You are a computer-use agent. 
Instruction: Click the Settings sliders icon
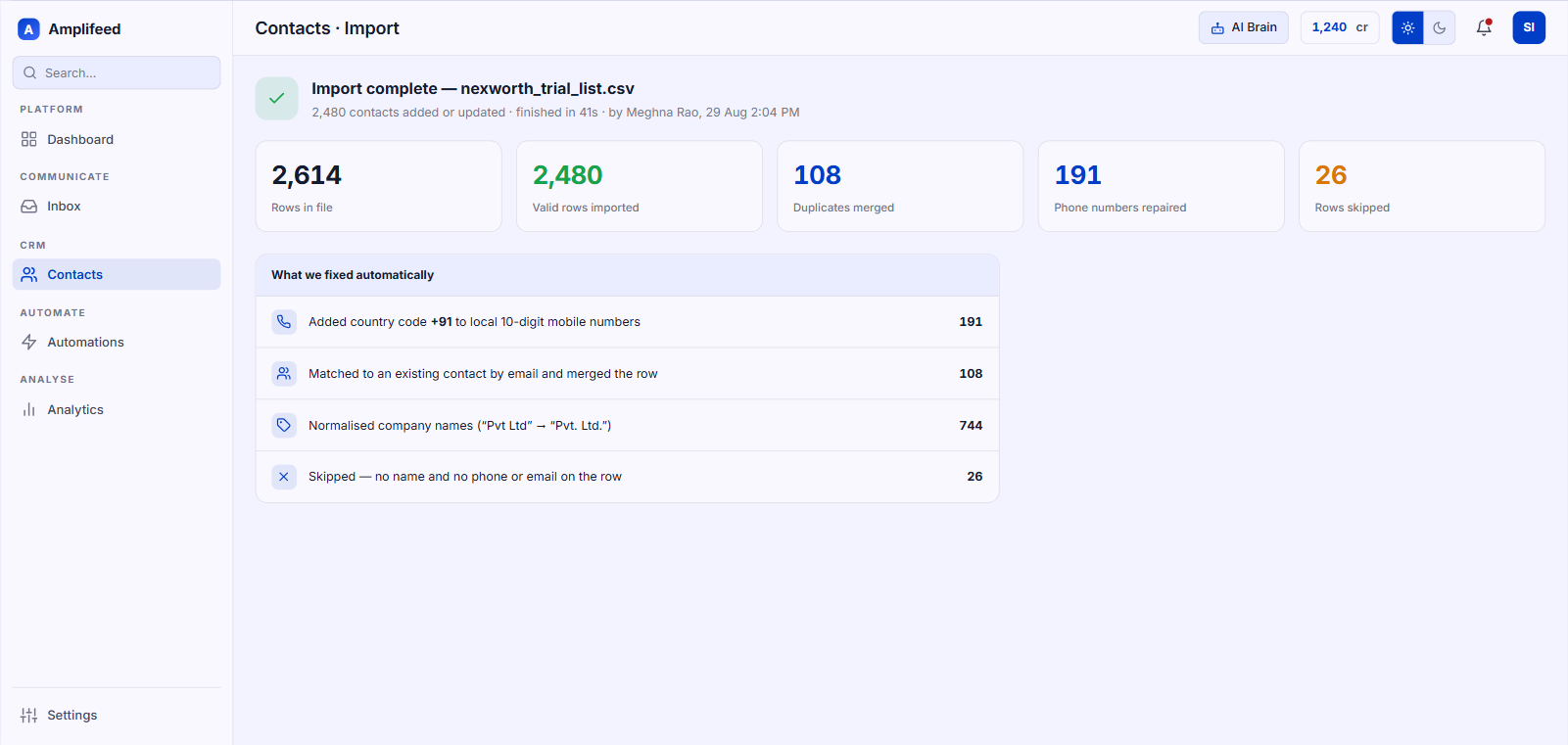pyautogui.click(x=29, y=716)
